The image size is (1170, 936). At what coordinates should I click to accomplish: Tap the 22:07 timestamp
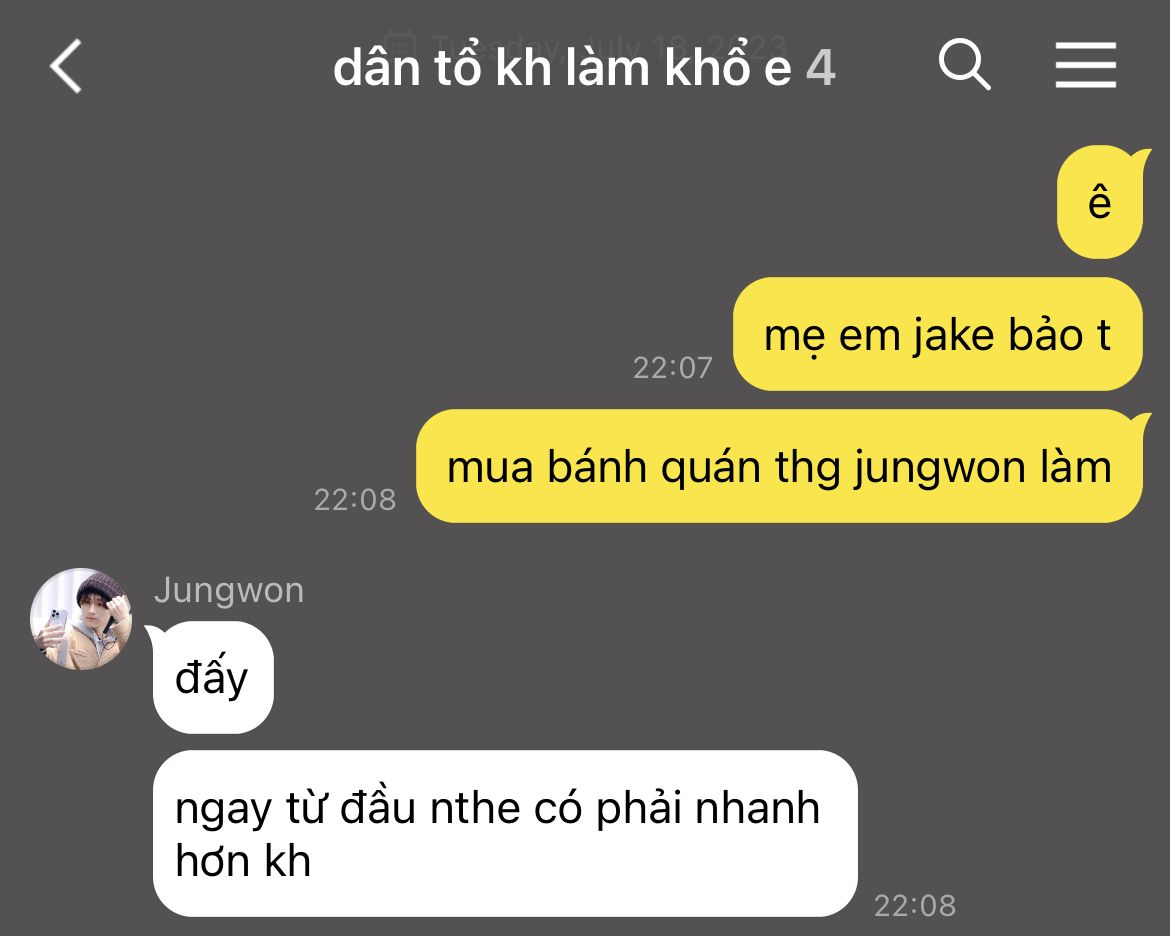(672, 368)
